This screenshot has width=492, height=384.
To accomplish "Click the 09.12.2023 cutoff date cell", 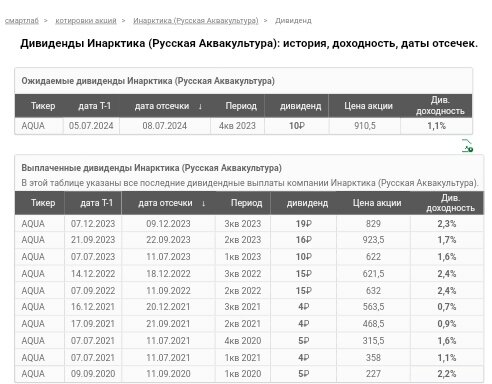I will coord(168,224).
